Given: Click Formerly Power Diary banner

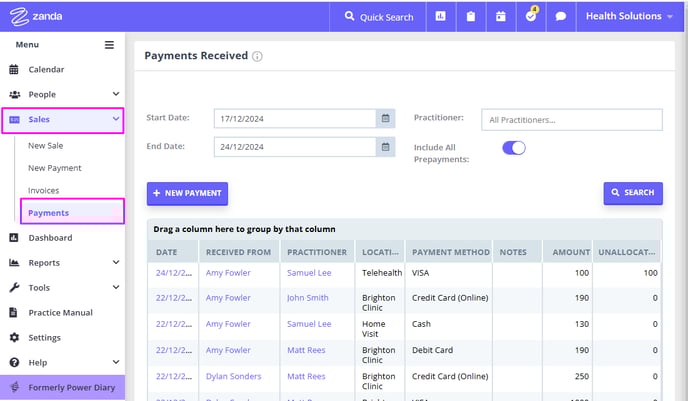Looking at the screenshot, I should (62, 387).
